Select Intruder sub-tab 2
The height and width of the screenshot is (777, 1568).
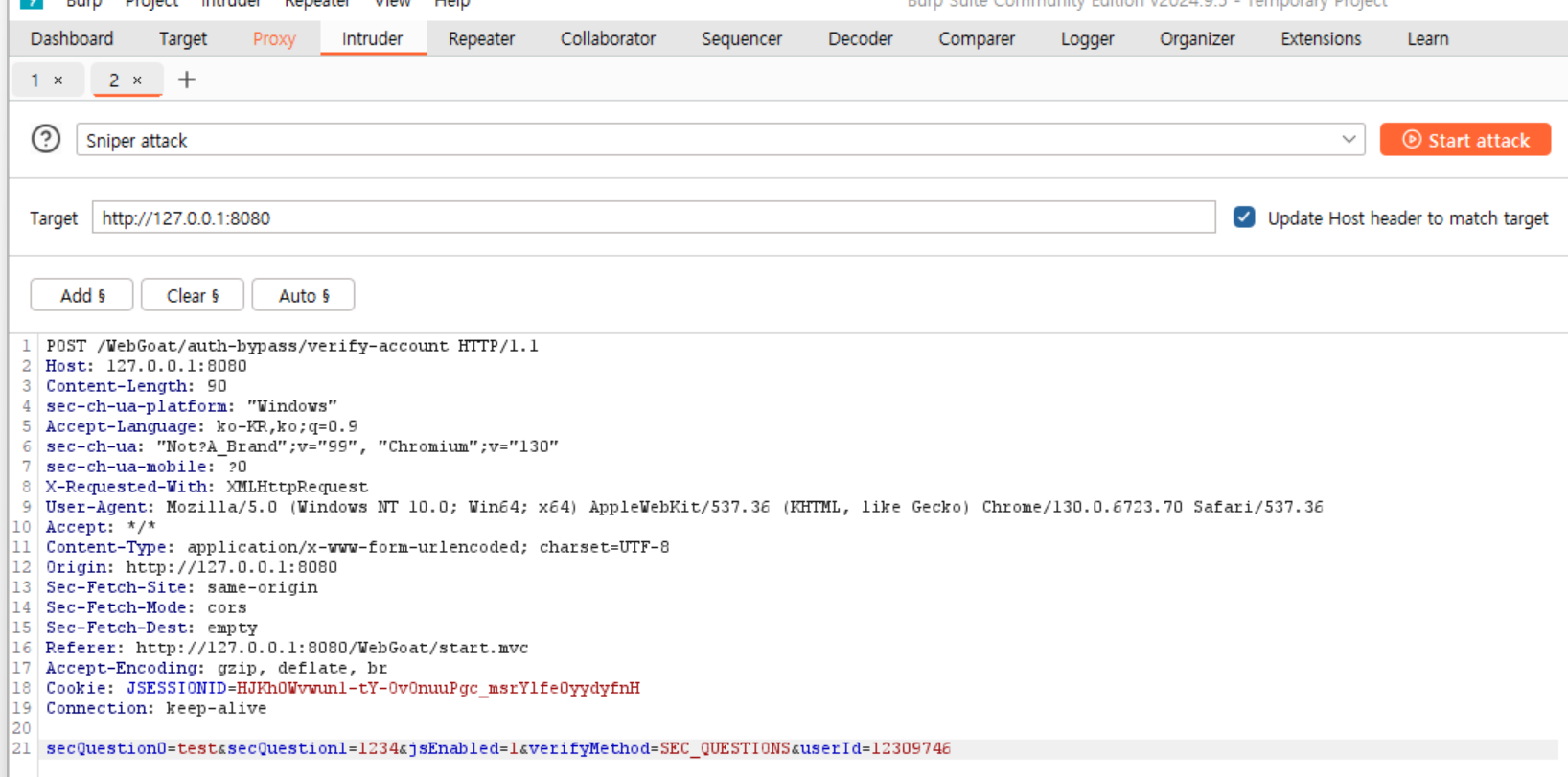click(114, 80)
